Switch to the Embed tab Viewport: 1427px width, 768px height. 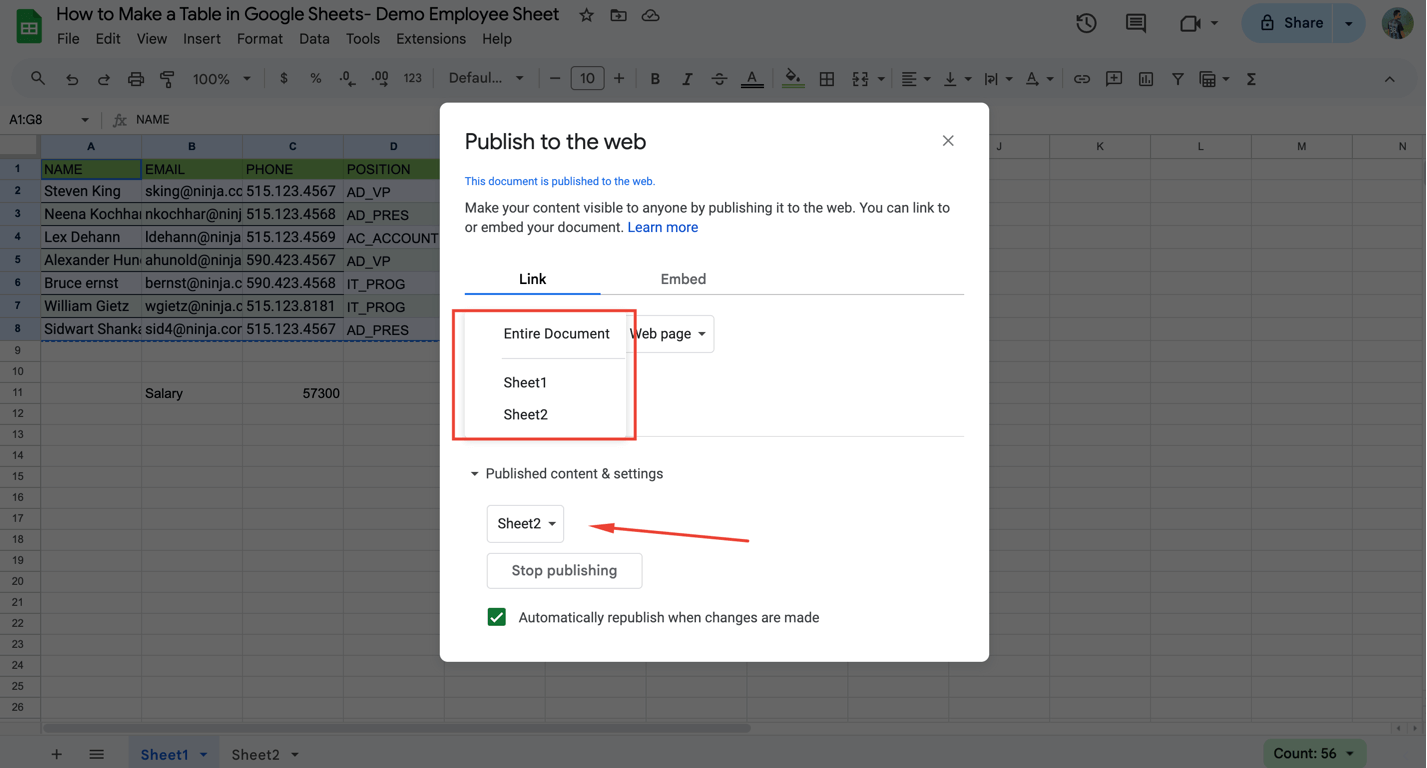coord(683,279)
